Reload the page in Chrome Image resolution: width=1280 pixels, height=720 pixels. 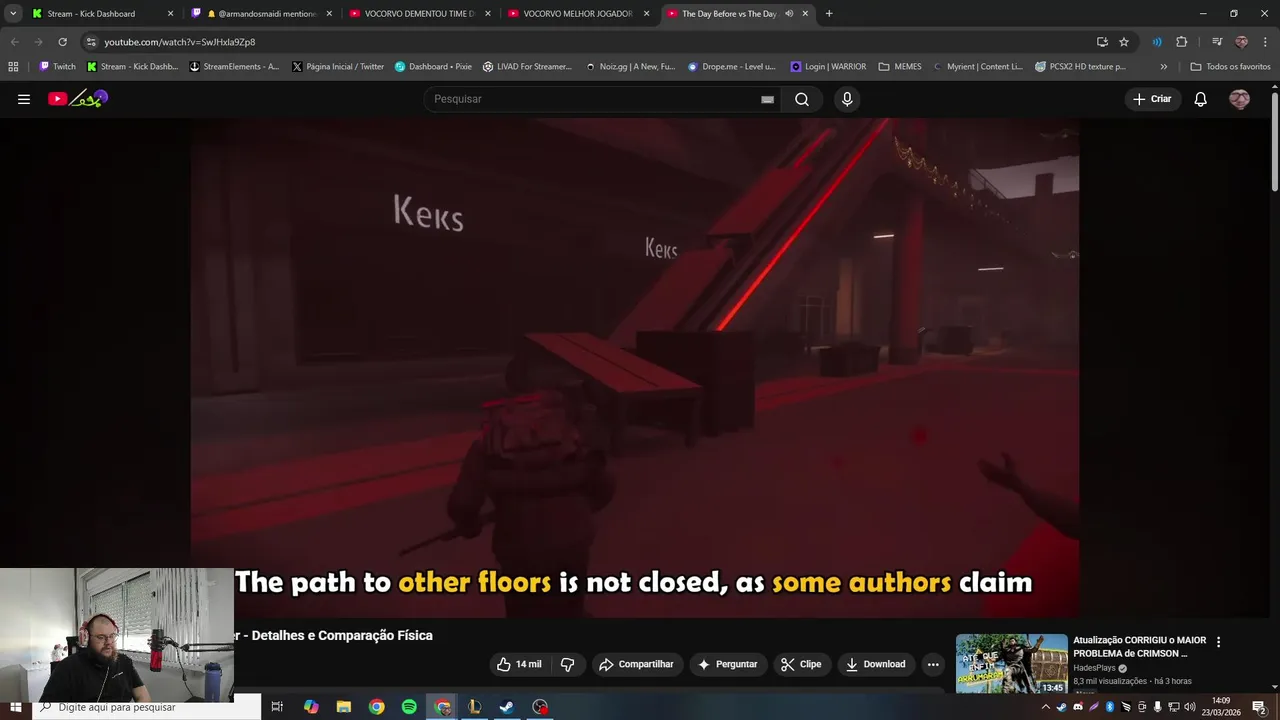(62, 42)
